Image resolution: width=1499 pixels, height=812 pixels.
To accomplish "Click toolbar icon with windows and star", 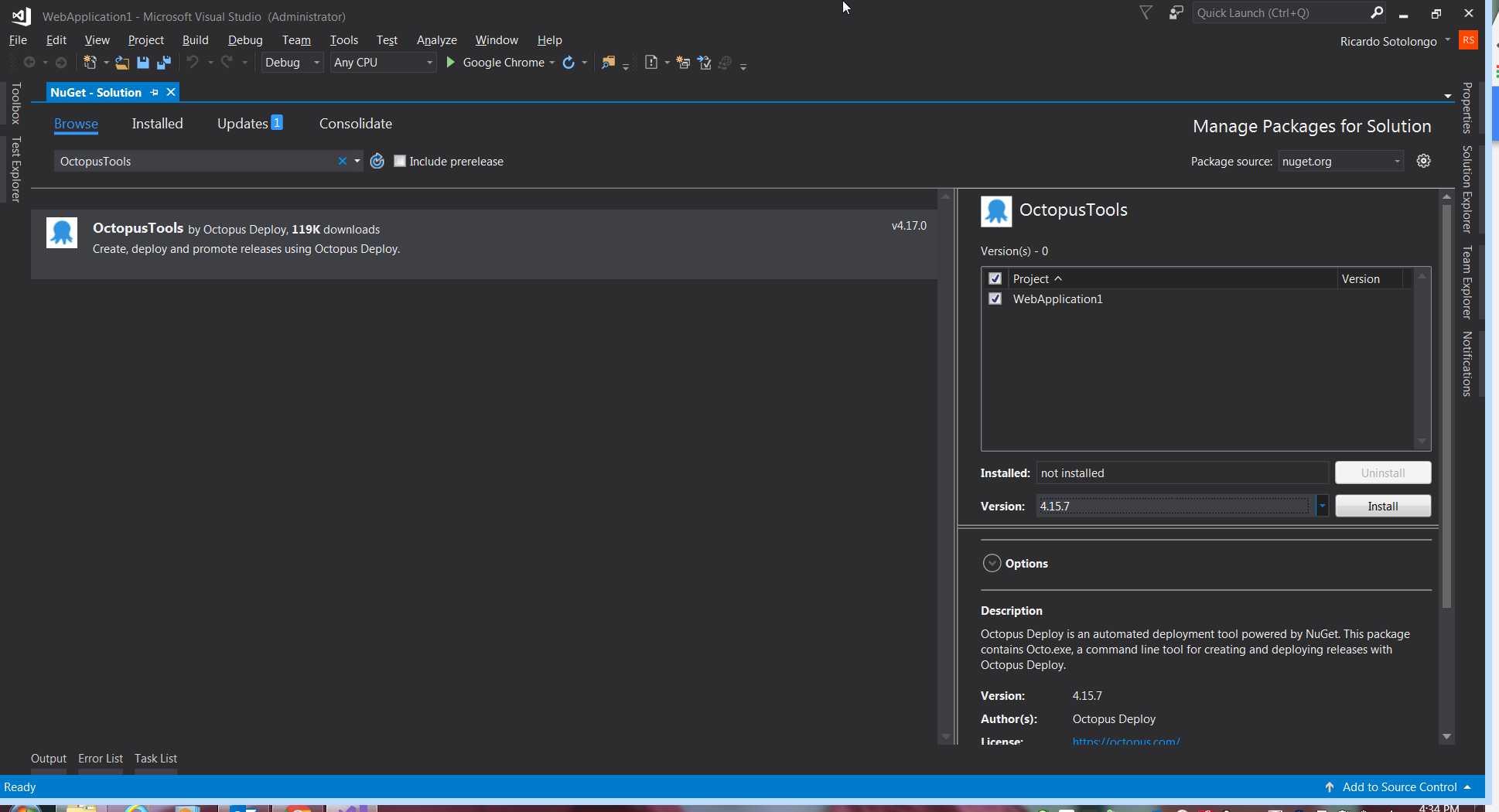I will click(683, 63).
